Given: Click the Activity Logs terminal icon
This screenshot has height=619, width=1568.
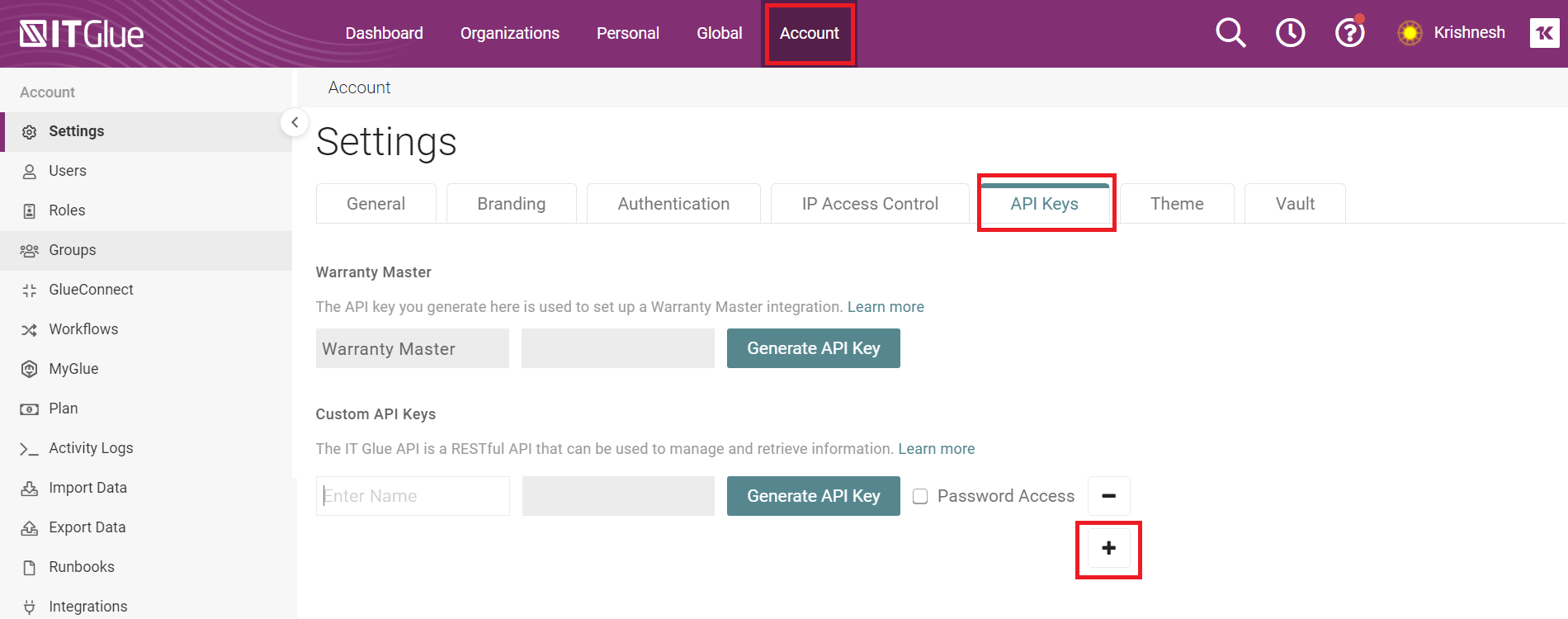Looking at the screenshot, I should tap(30, 449).
